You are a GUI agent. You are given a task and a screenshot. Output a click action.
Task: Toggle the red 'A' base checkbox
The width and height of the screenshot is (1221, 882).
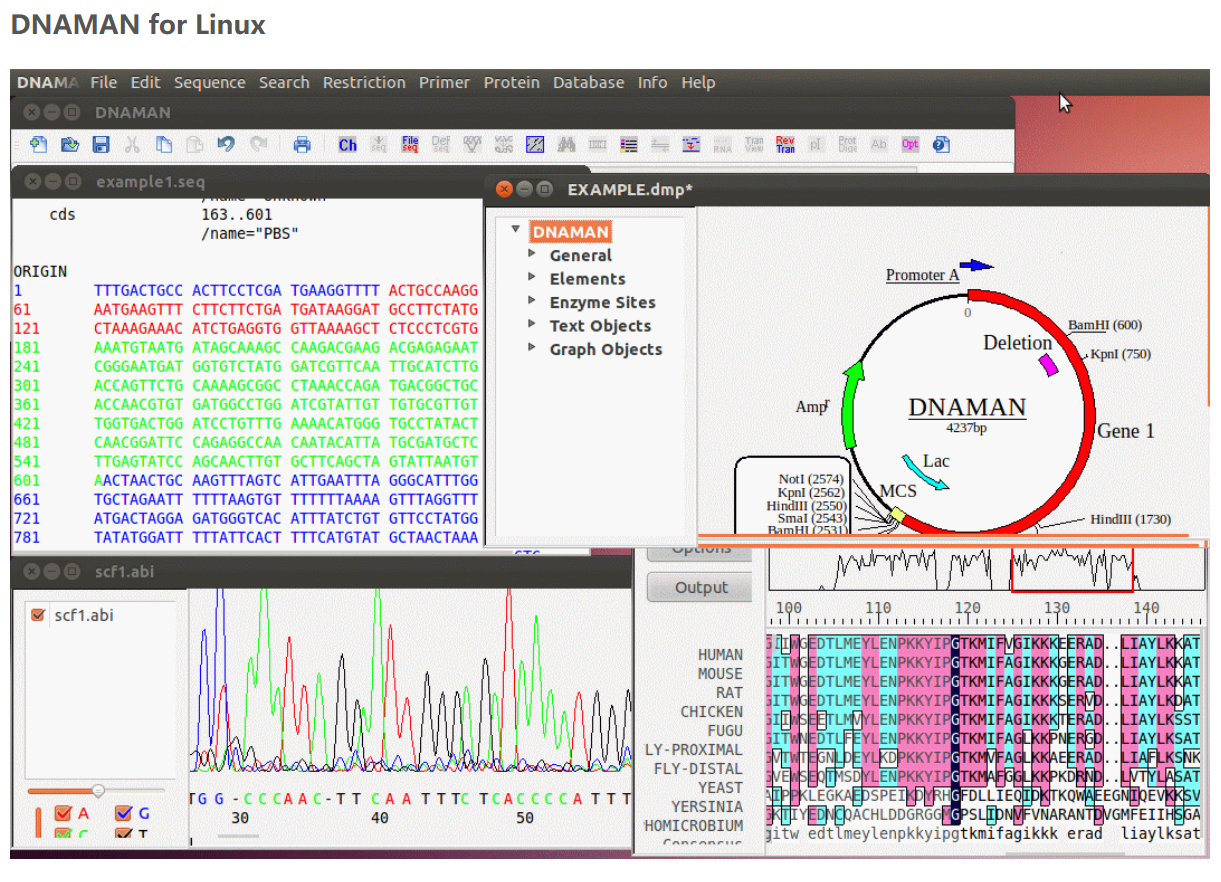click(x=62, y=814)
